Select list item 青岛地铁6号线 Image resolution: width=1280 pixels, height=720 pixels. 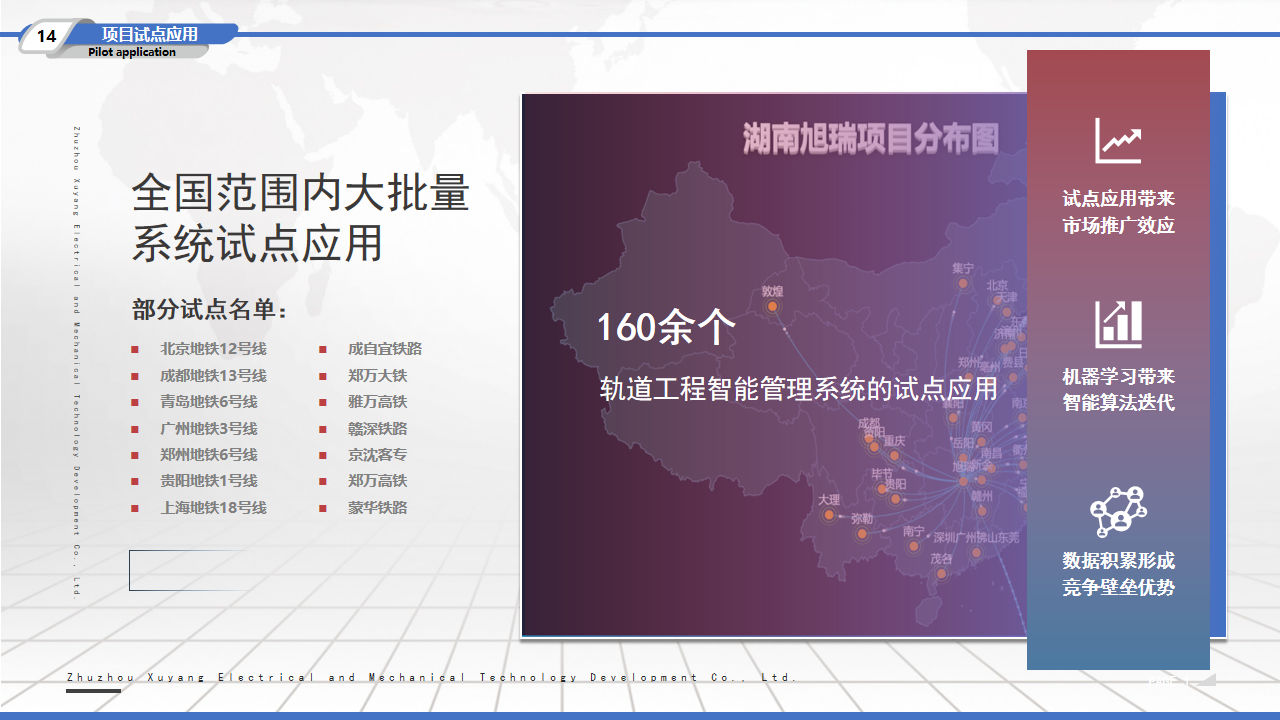tap(209, 402)
